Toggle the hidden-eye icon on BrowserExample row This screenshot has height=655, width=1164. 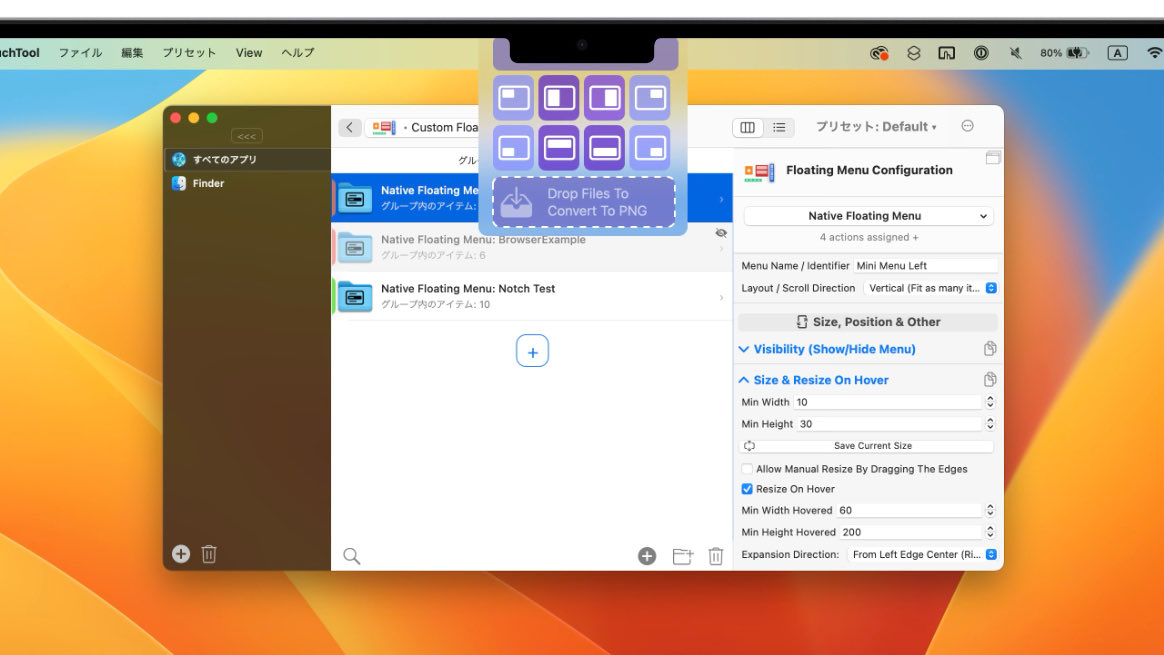(x=721, y=233)
